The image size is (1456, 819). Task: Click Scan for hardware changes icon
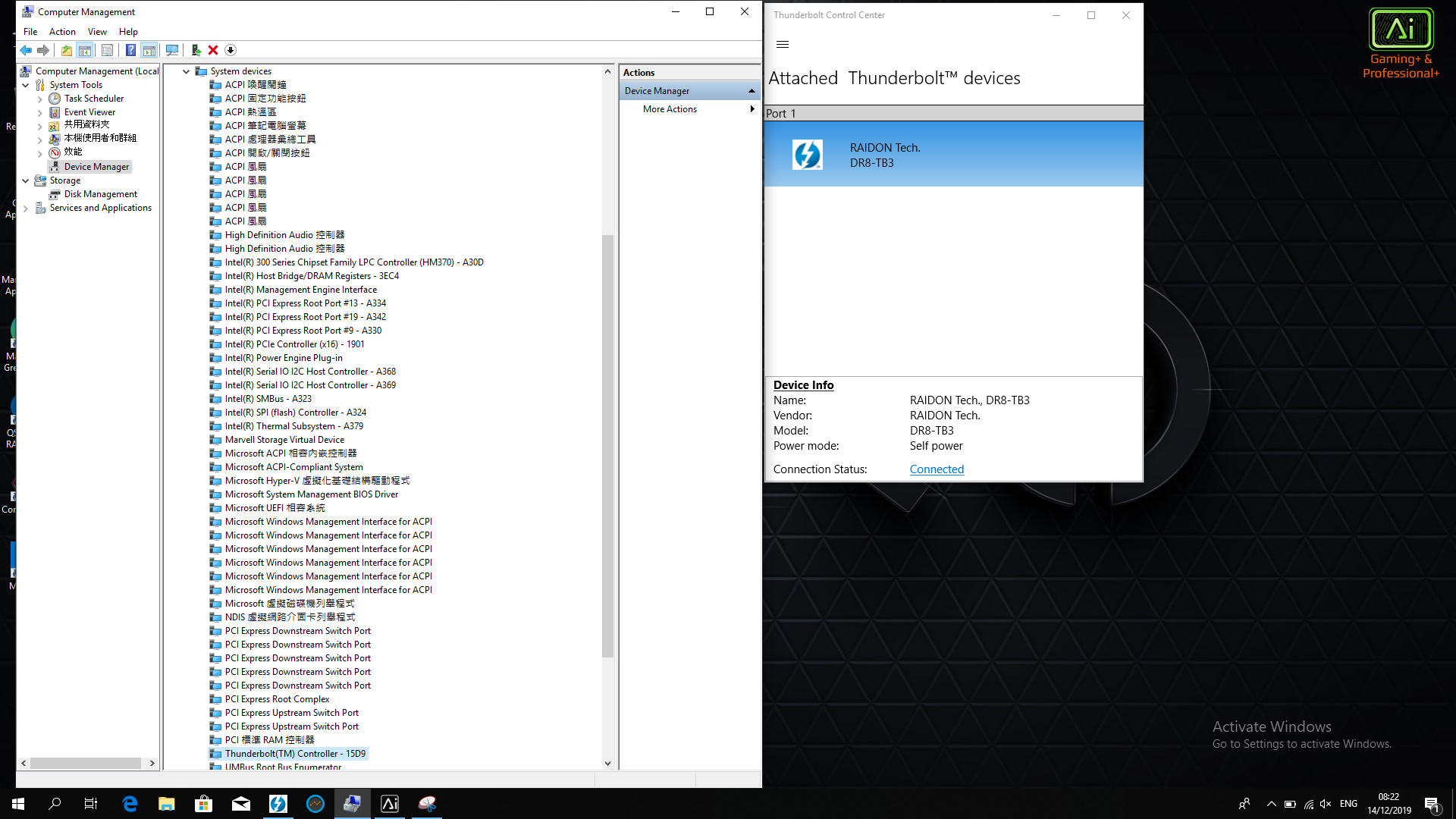pyautogui.click(x=172, y=50)
